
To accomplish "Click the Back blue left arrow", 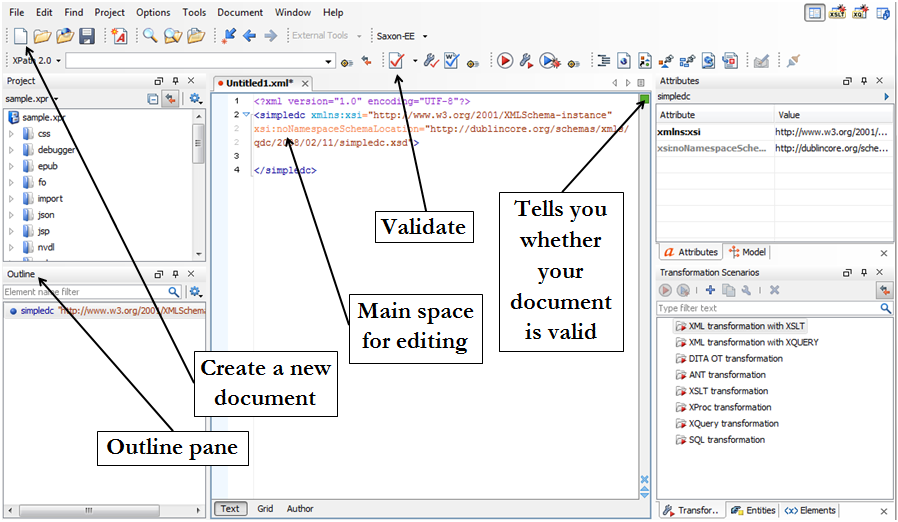I will click(249, 36).
